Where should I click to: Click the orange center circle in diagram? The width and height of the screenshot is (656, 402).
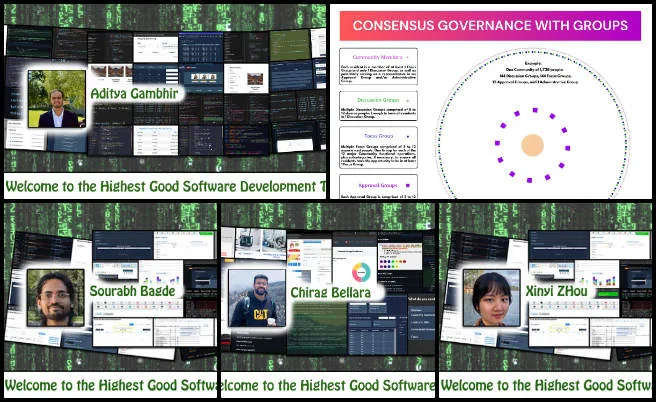click(x=532, y=145)
